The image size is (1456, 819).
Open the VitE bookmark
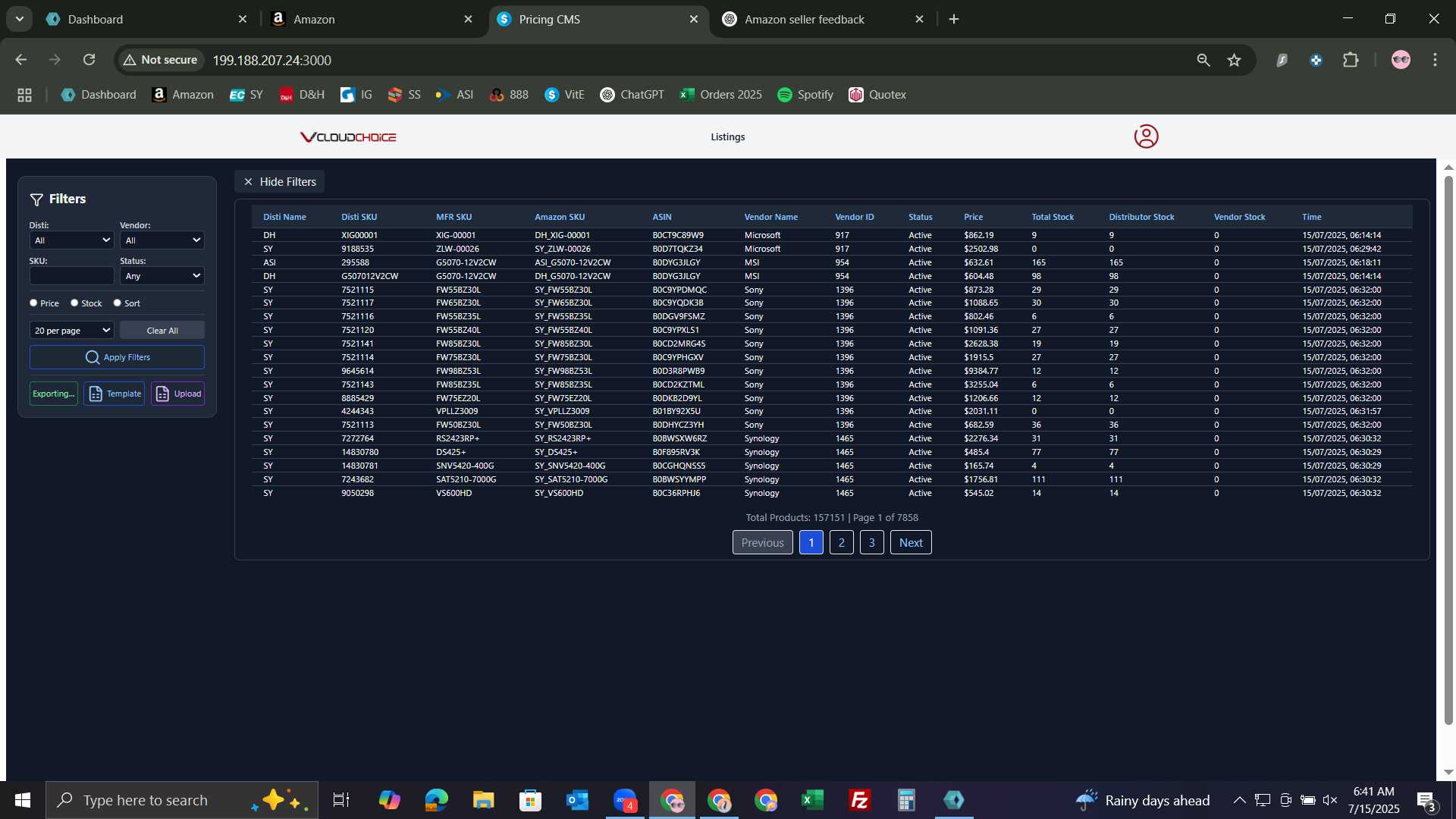[565, 95]
